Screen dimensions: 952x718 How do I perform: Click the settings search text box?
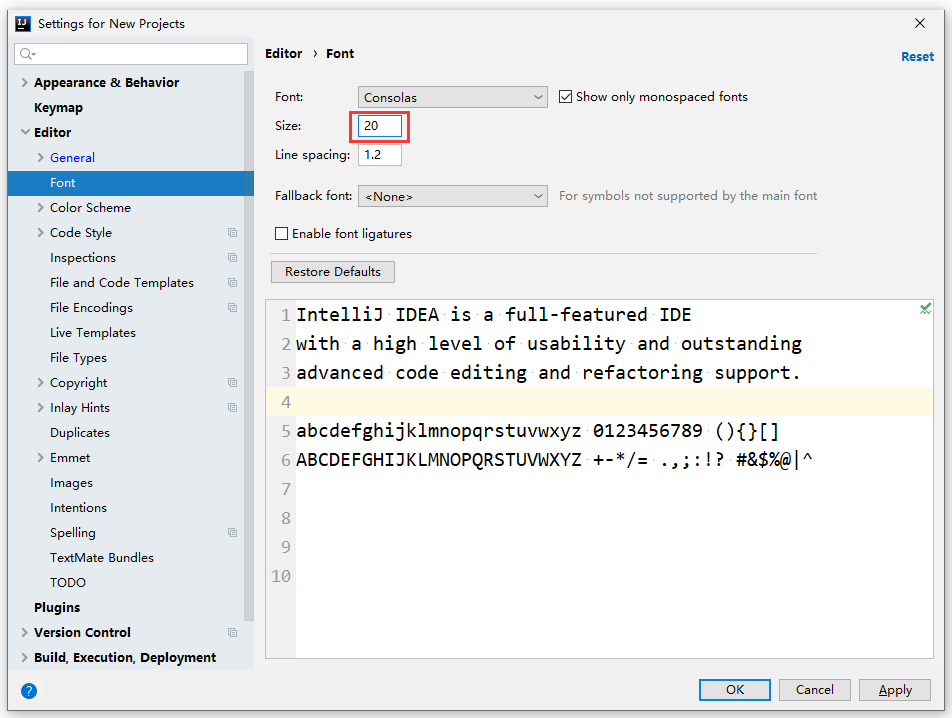coord(131,54)
